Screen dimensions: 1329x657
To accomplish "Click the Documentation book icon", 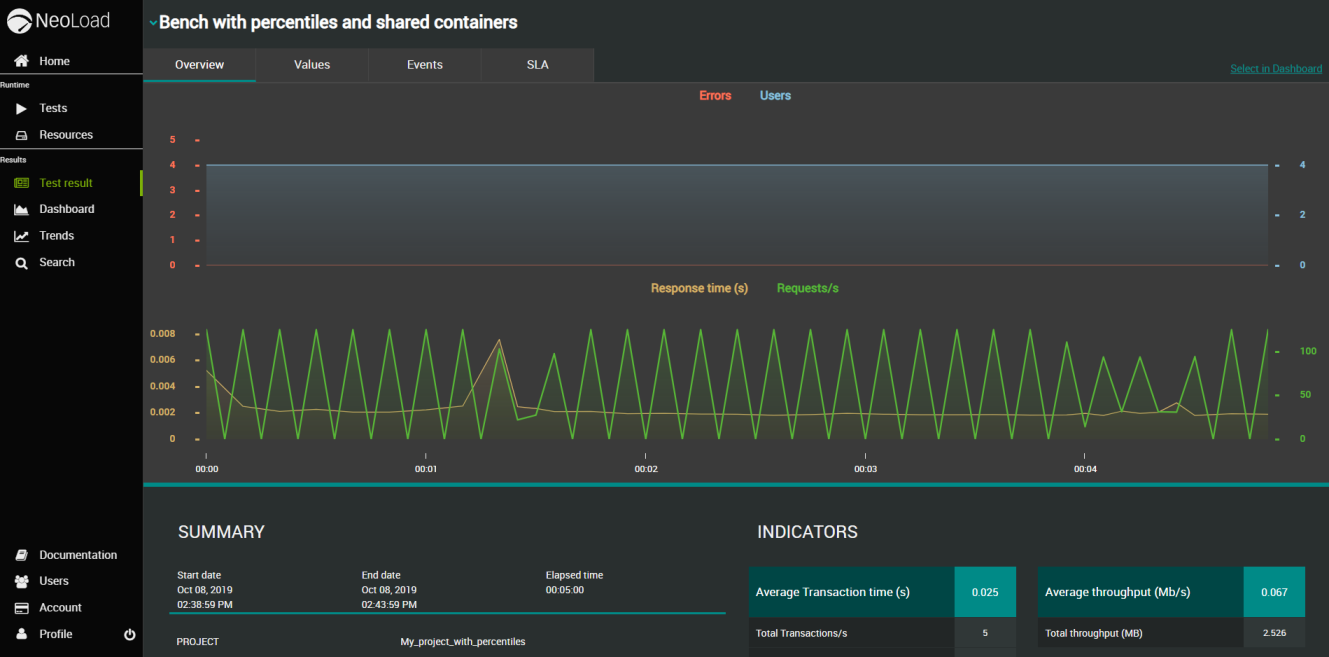I will (x=21, y=555).
